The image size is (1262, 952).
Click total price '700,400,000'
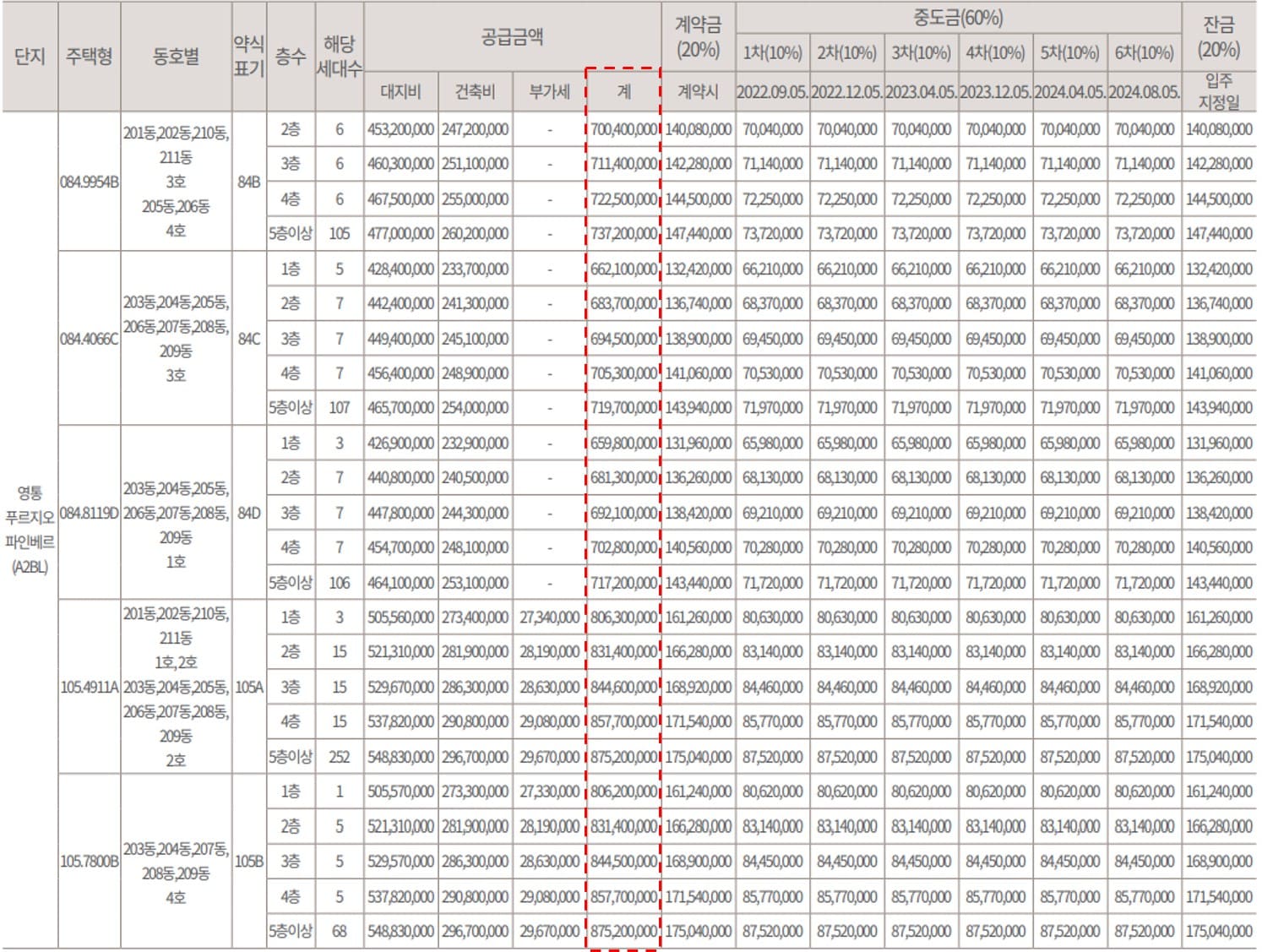pos(623,129)
